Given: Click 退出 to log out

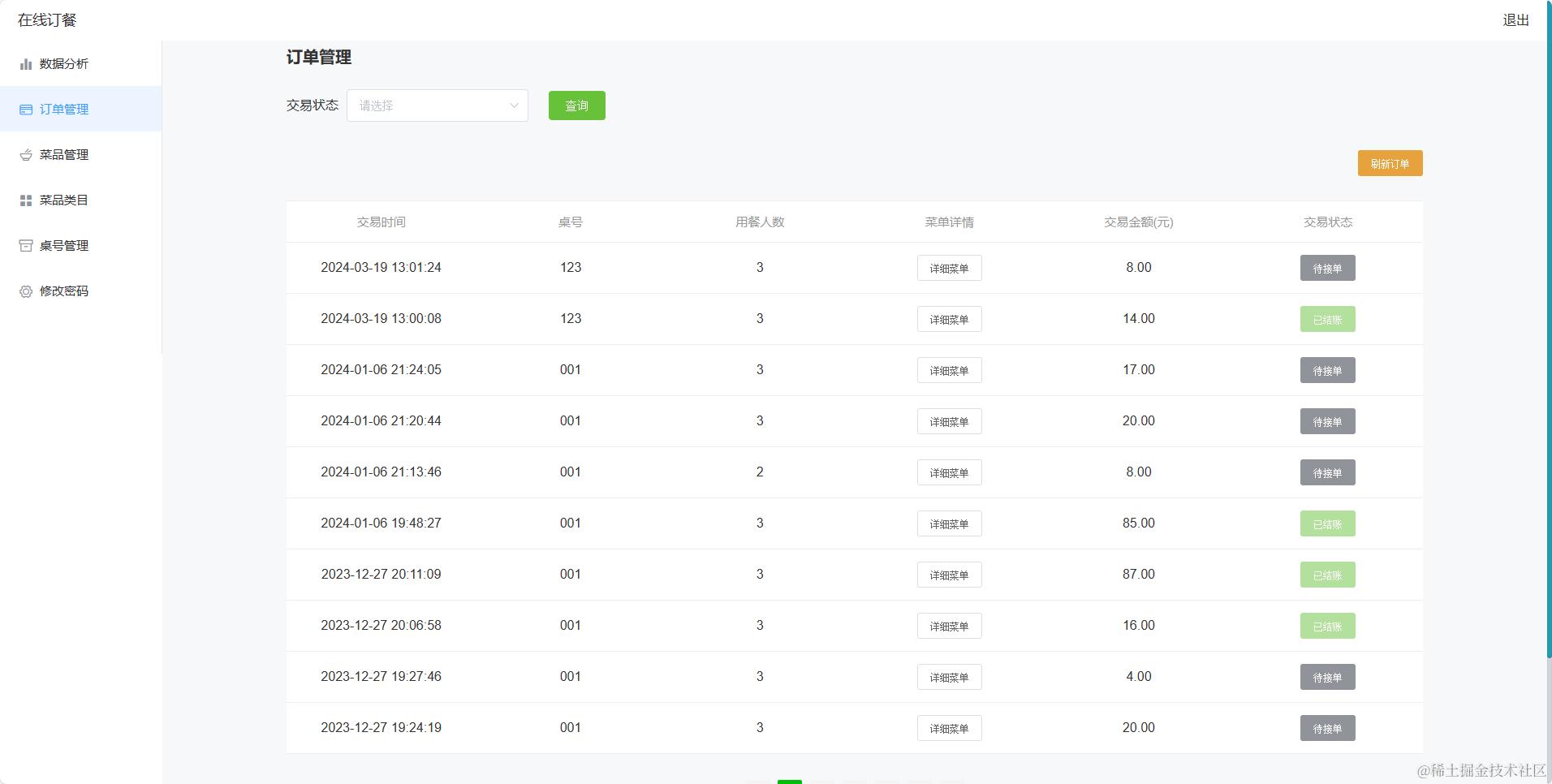Looking at the screenshot, I should [x=1515, y=20].
